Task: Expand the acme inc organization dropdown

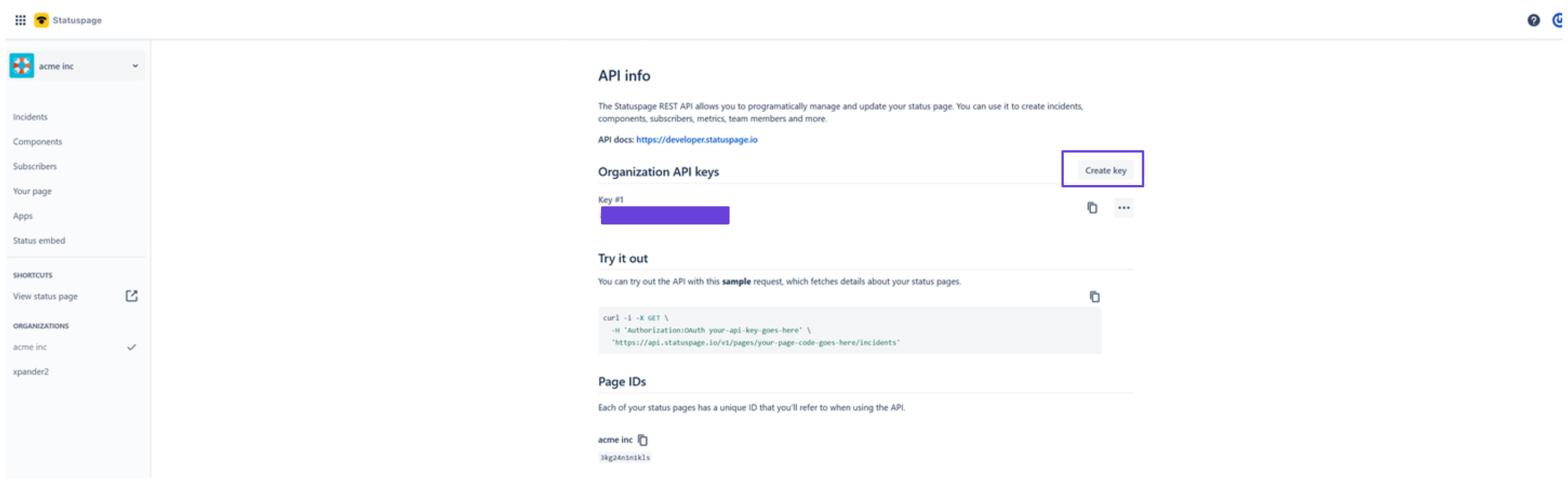Action: 135,66
